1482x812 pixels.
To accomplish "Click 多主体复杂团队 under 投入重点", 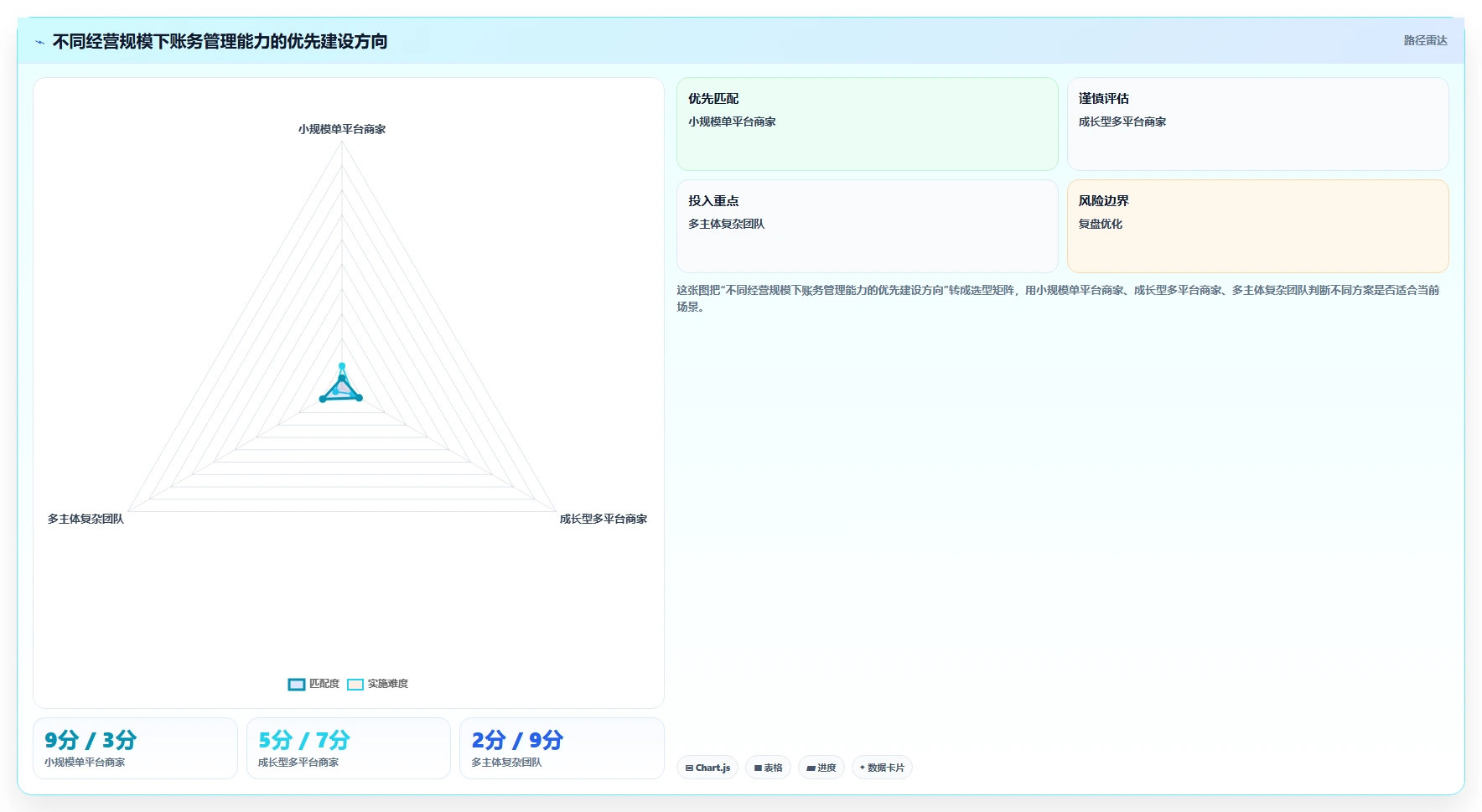I will (x=726, y=224).
